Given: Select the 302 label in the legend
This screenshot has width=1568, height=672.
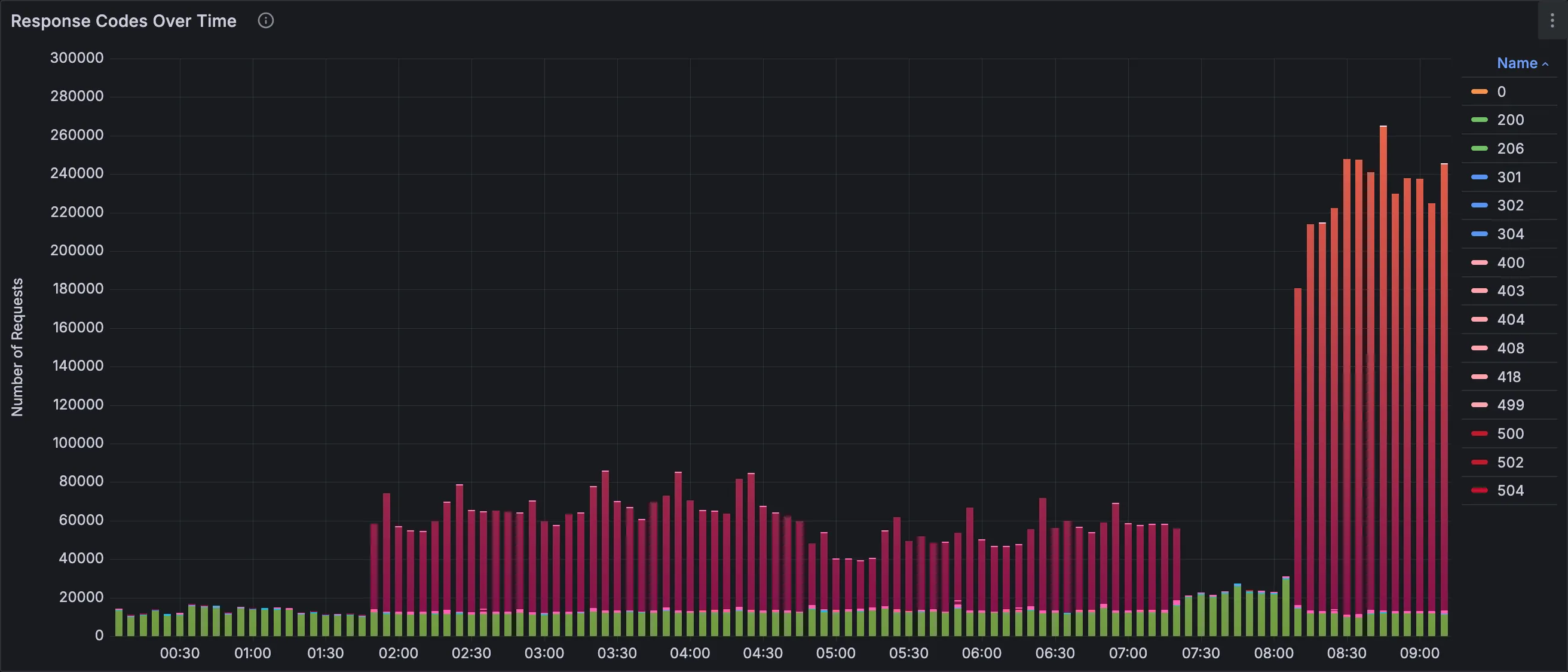Looking at the screenshot, I should tap(1510, 204).
